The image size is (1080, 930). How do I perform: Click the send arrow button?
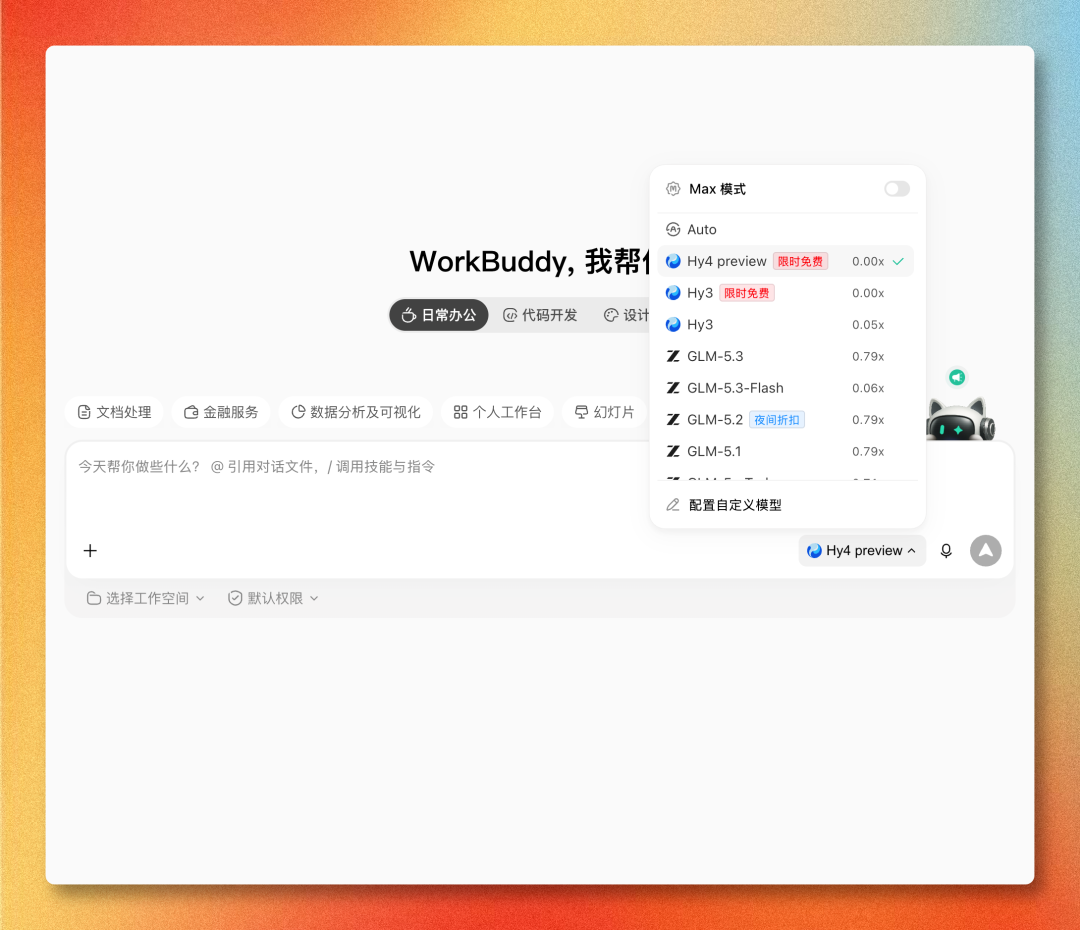(x=986, y=550)
